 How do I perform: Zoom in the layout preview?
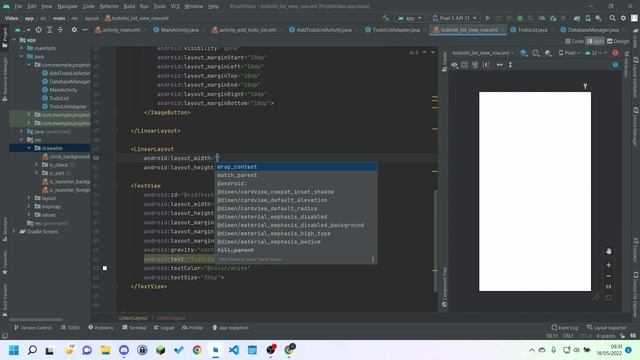[609, 265]
